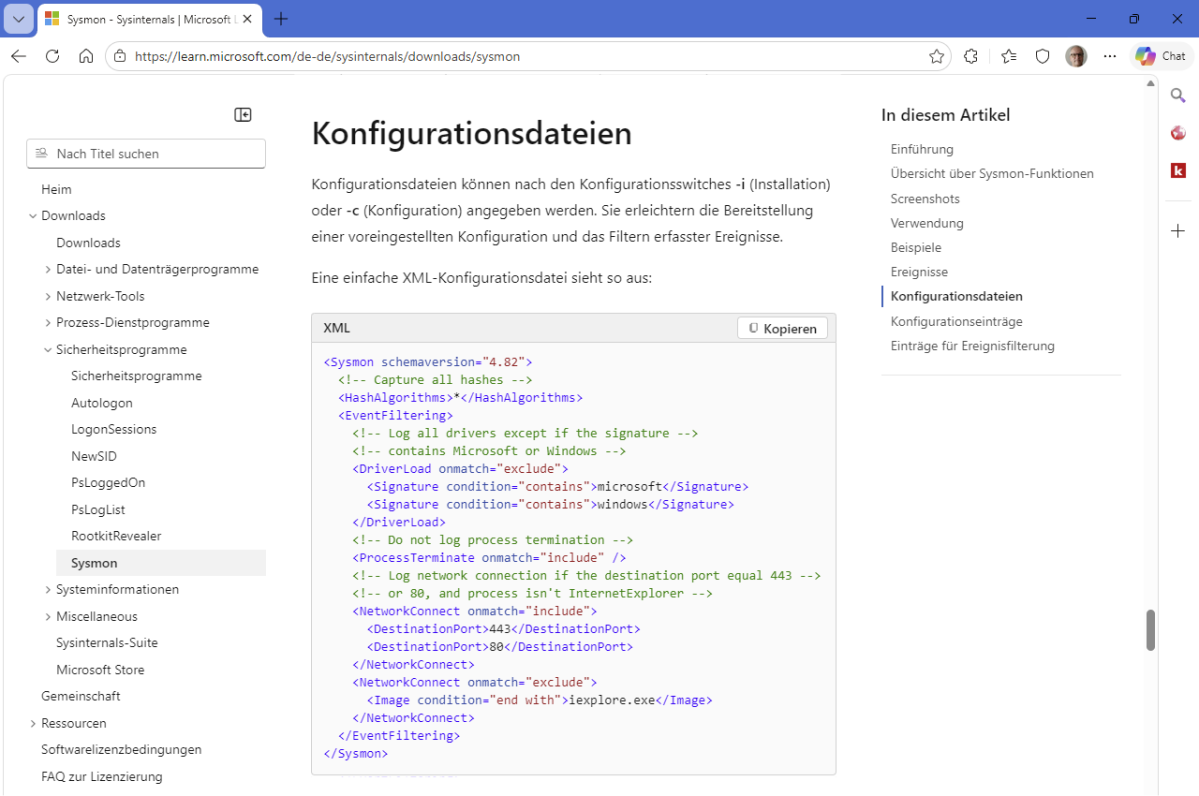Open a new browser tab

[x=281, y=19]
